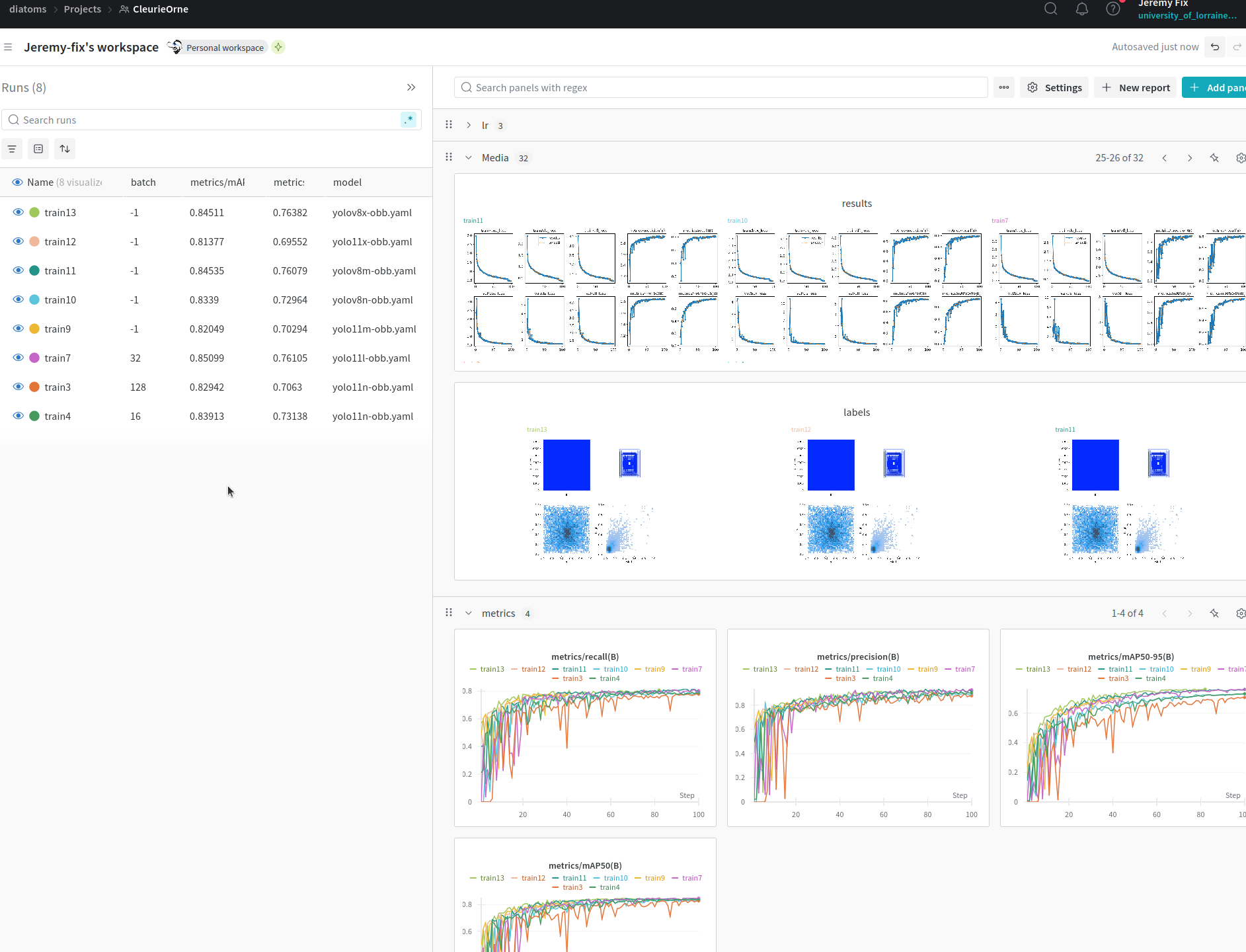Expand the lr panel section
1246x952 pixels.
coord(469,125)
